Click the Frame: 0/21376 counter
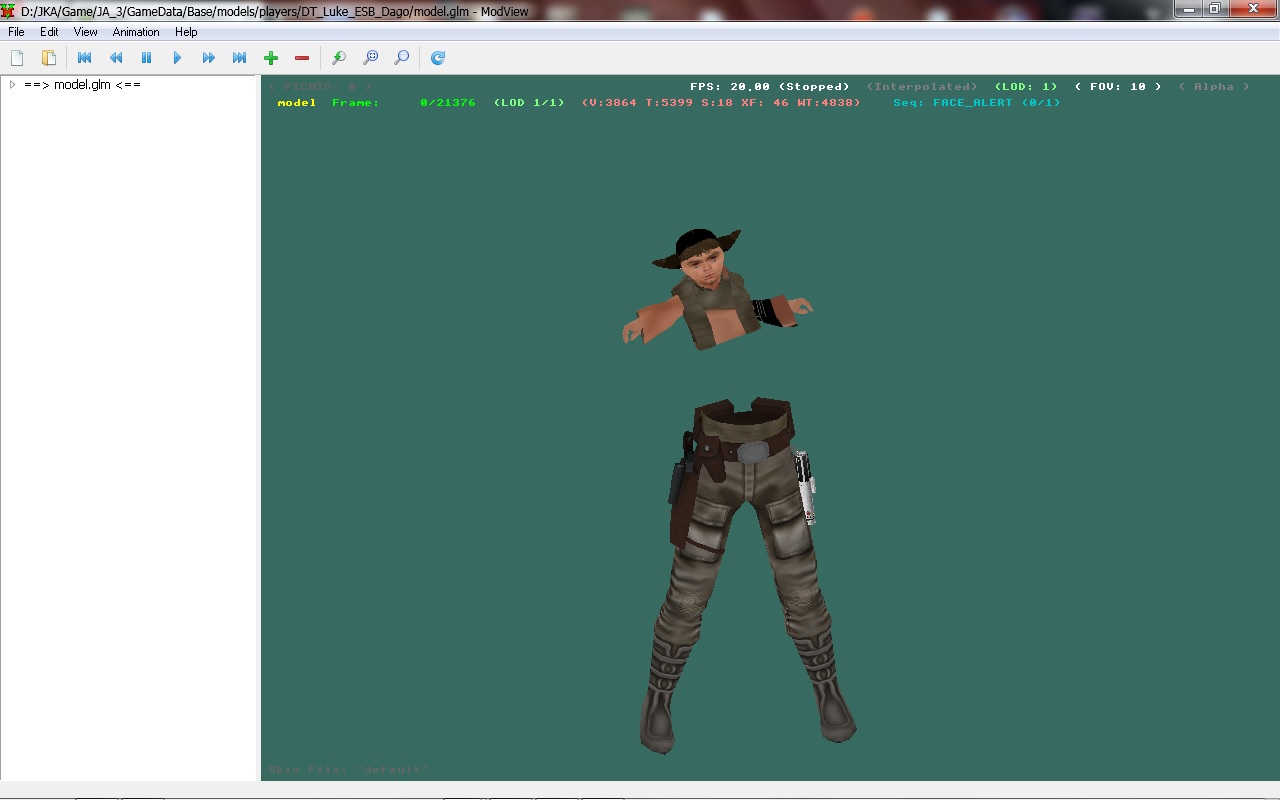Image resolution: width=1280 pixels, height=800 pixels. click(404, 103)
